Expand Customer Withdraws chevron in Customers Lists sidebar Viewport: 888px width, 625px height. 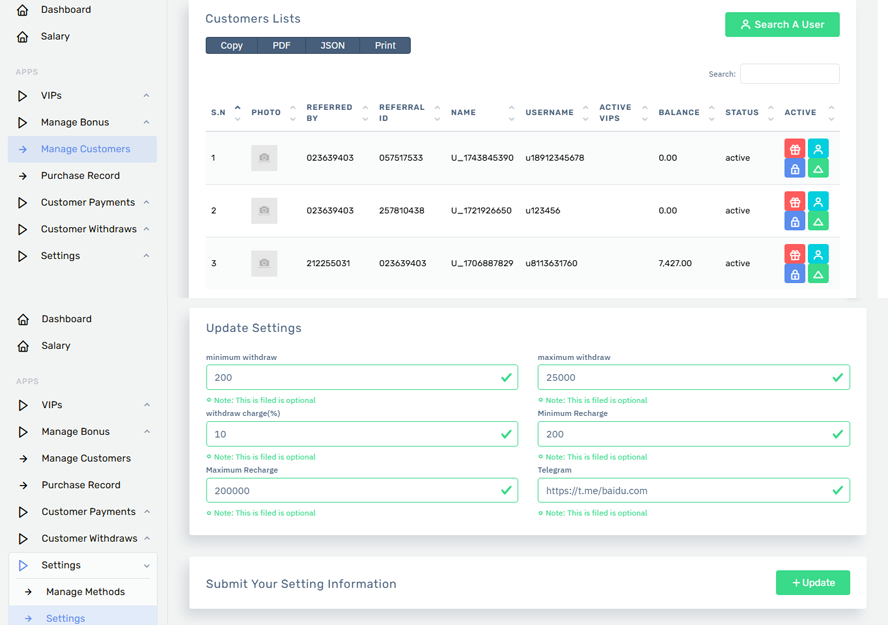[146, 229]
